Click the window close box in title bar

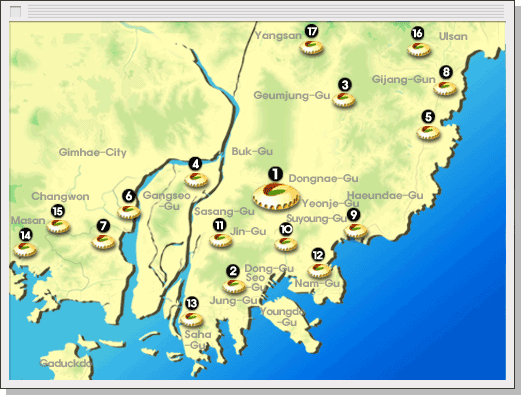[x=15, y=12]
